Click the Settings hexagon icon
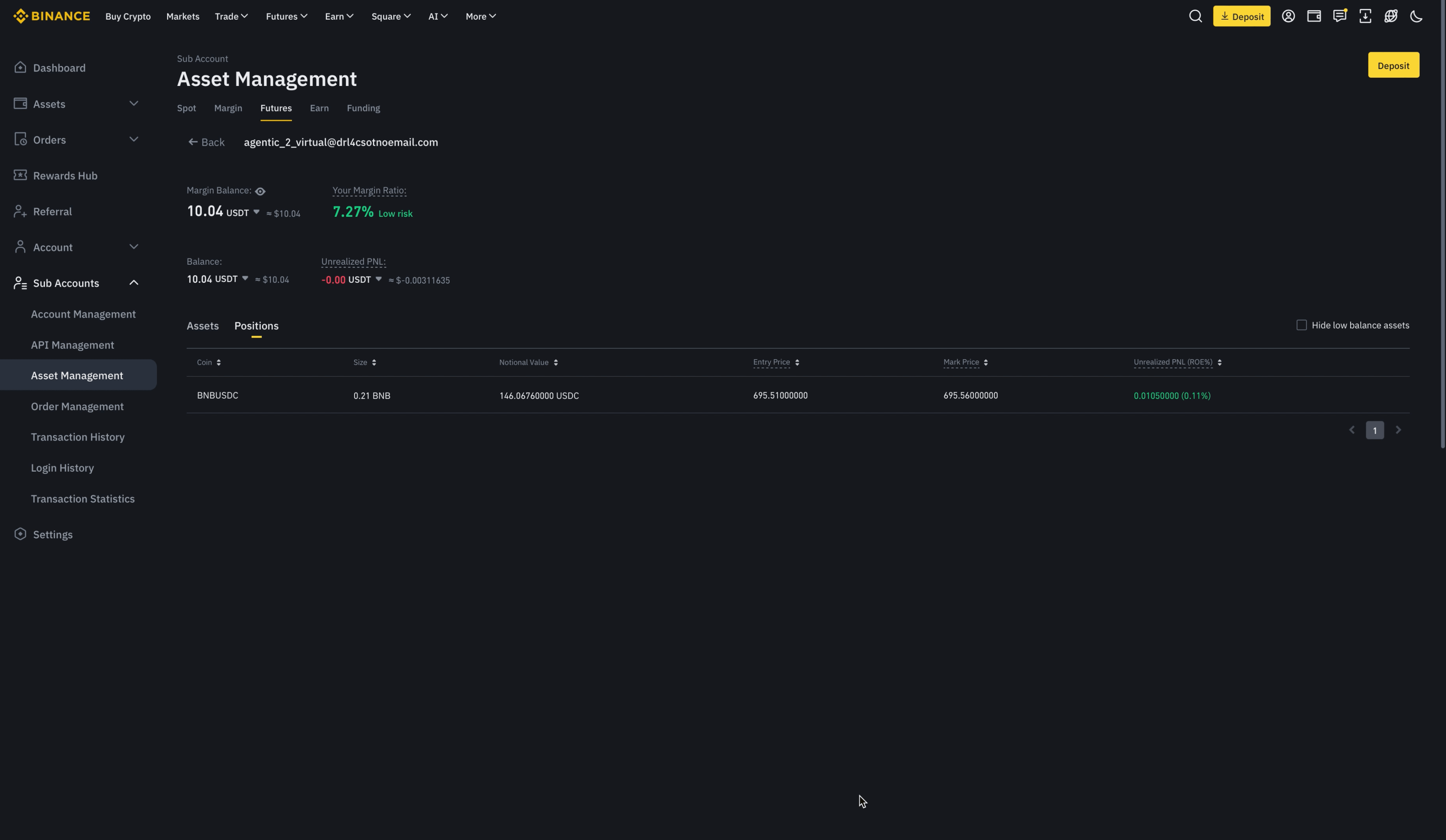The height and width of the screenshot is (840, 1446). tap(20, 534)
